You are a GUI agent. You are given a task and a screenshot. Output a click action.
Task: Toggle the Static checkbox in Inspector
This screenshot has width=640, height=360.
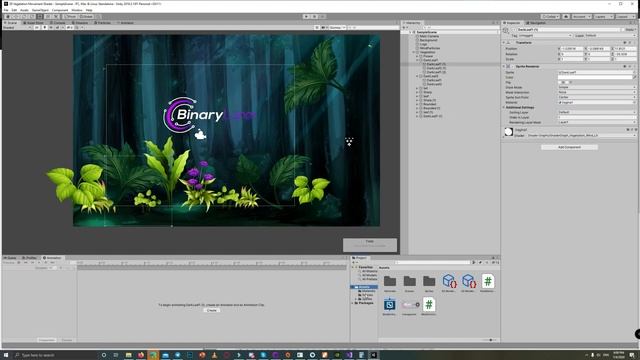(x=623, y=30)
